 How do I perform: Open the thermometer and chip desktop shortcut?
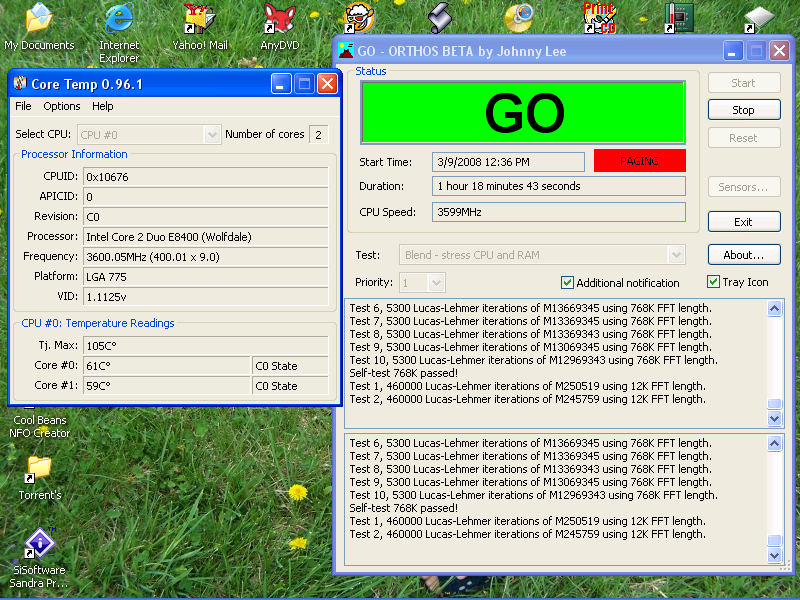point(679,17)
